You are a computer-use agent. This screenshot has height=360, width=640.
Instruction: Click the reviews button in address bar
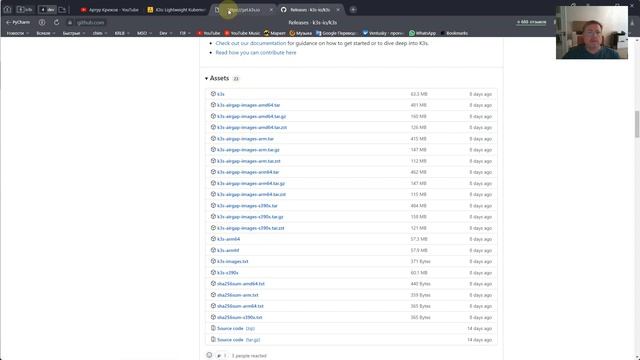pyautogui.click(x=531, y=22)
